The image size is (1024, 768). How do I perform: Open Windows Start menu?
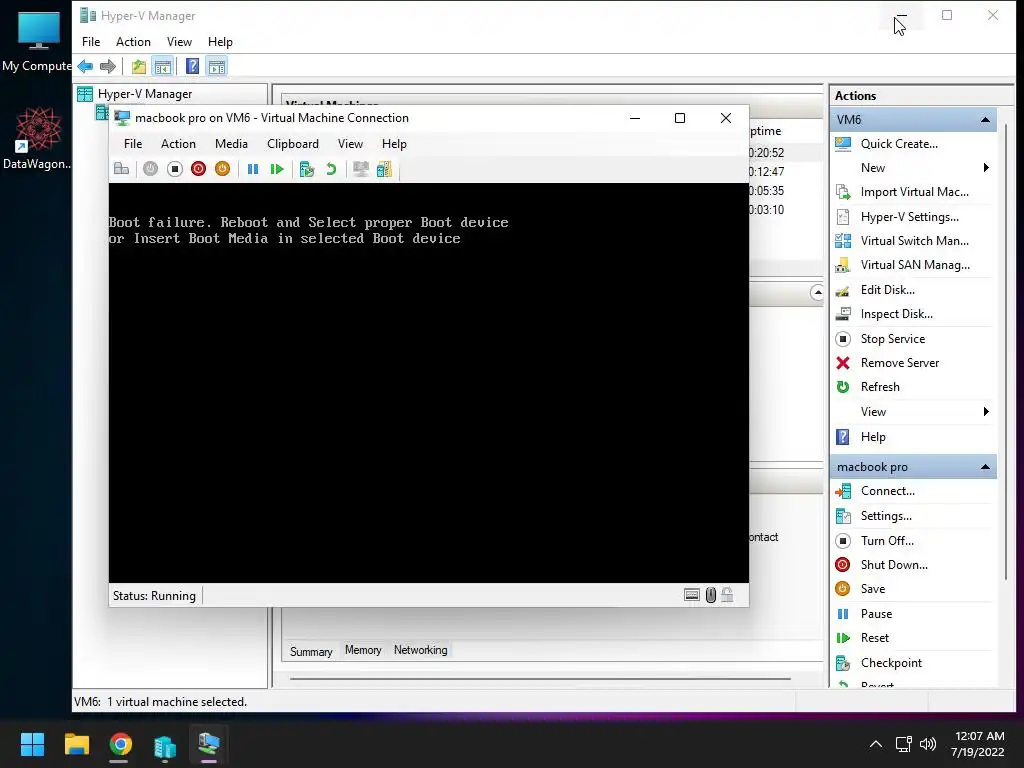click(32, 744)
